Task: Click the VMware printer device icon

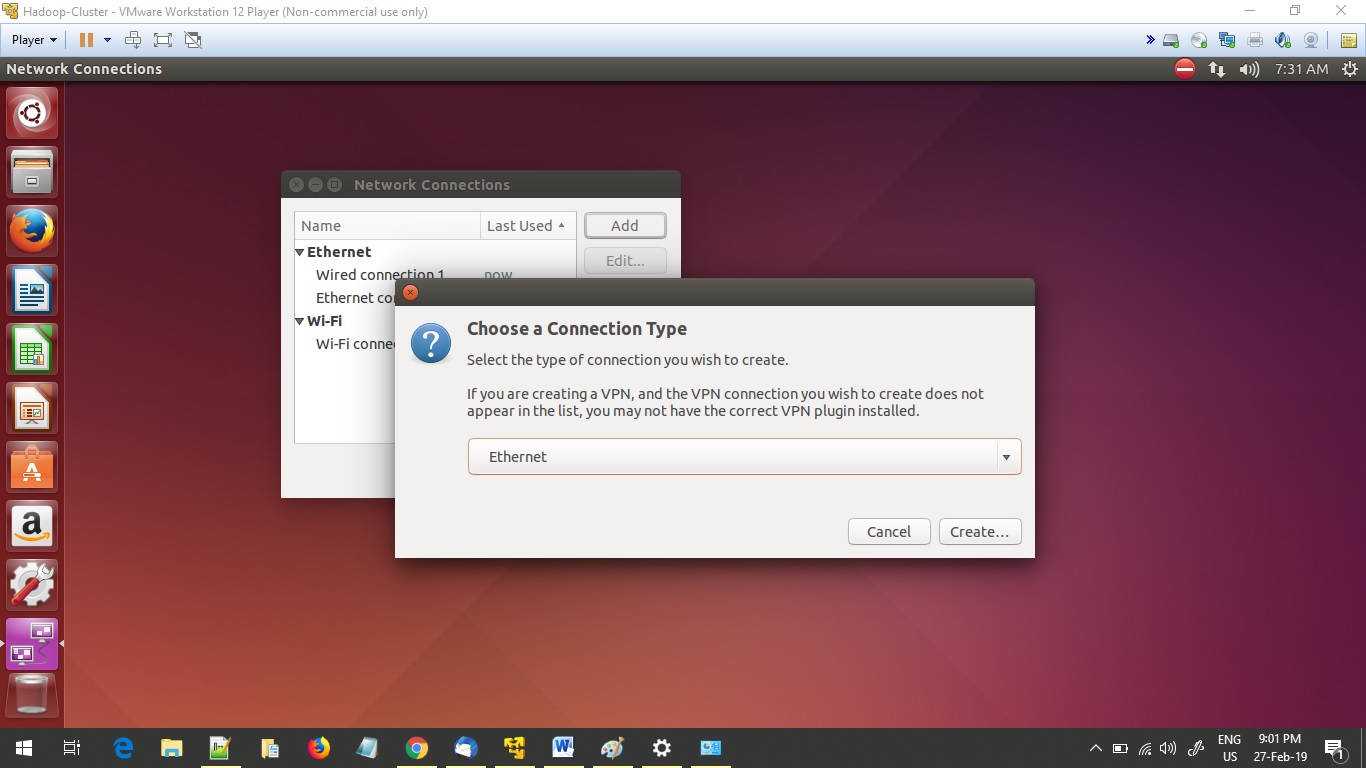Action: [1255, 40]
